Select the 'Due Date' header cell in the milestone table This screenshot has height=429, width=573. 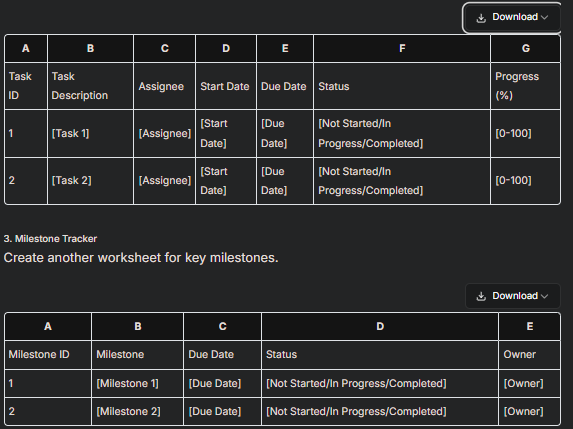click(222, 354)
